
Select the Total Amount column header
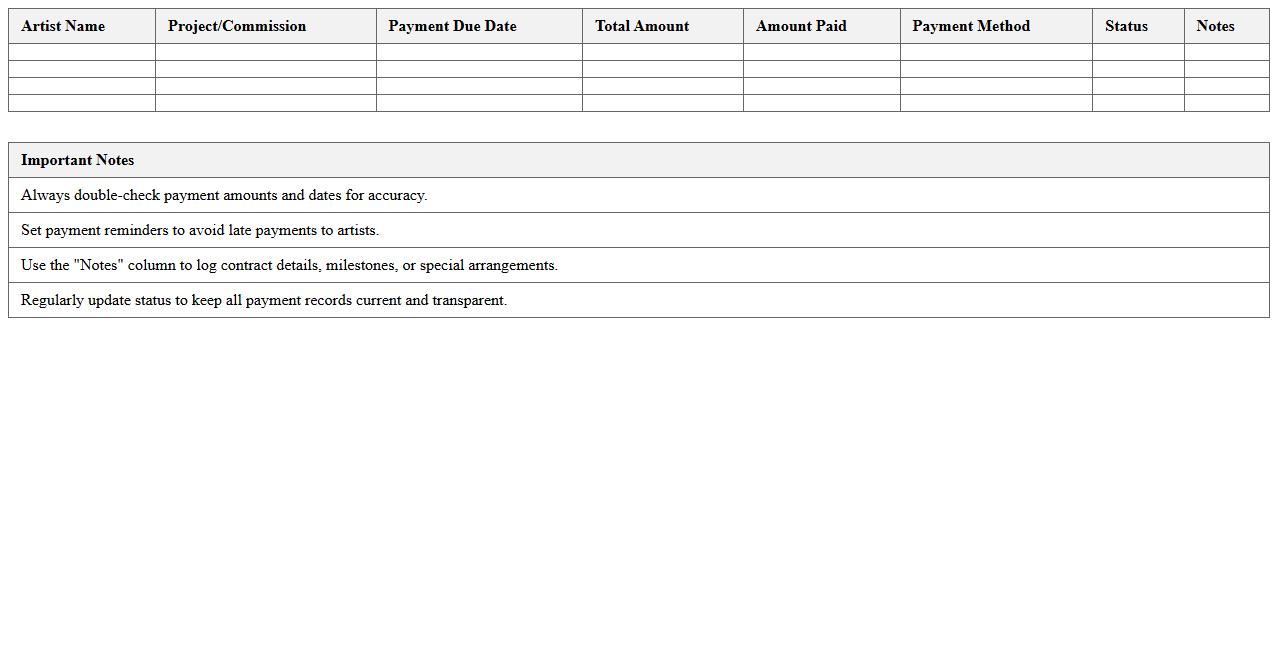(x=642, y=26)
